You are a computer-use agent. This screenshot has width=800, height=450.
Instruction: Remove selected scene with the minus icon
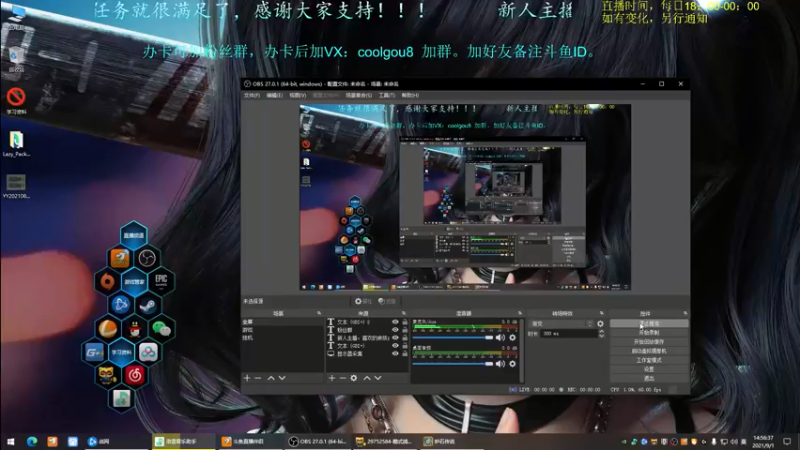point(258,378)
